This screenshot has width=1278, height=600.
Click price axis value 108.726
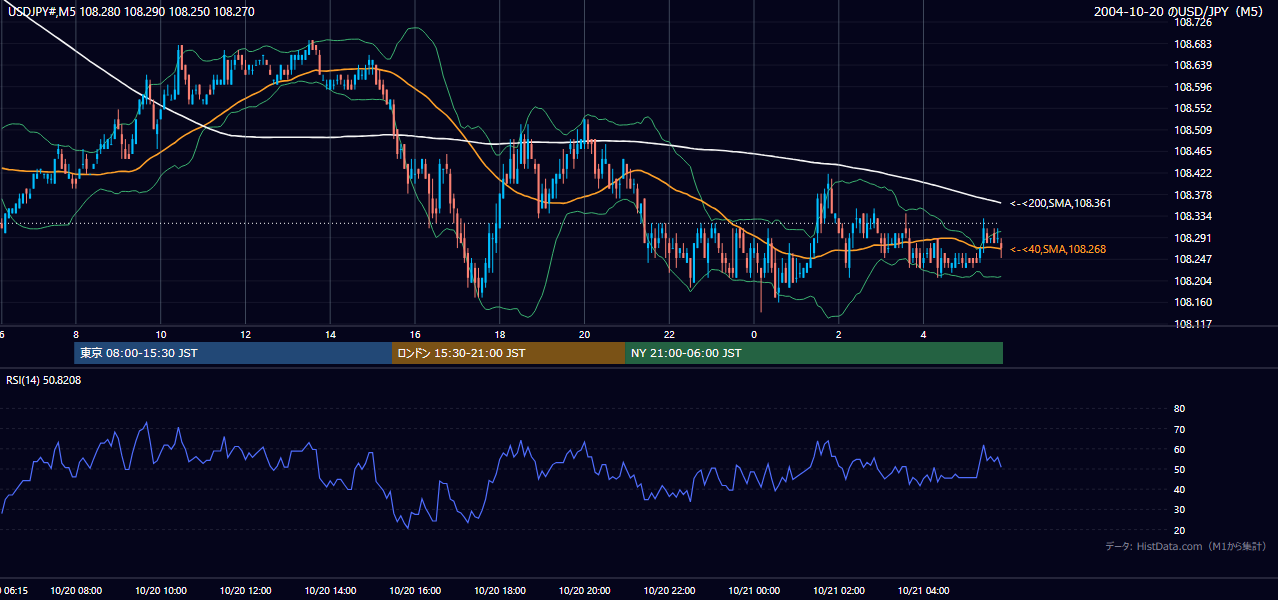1192,22
